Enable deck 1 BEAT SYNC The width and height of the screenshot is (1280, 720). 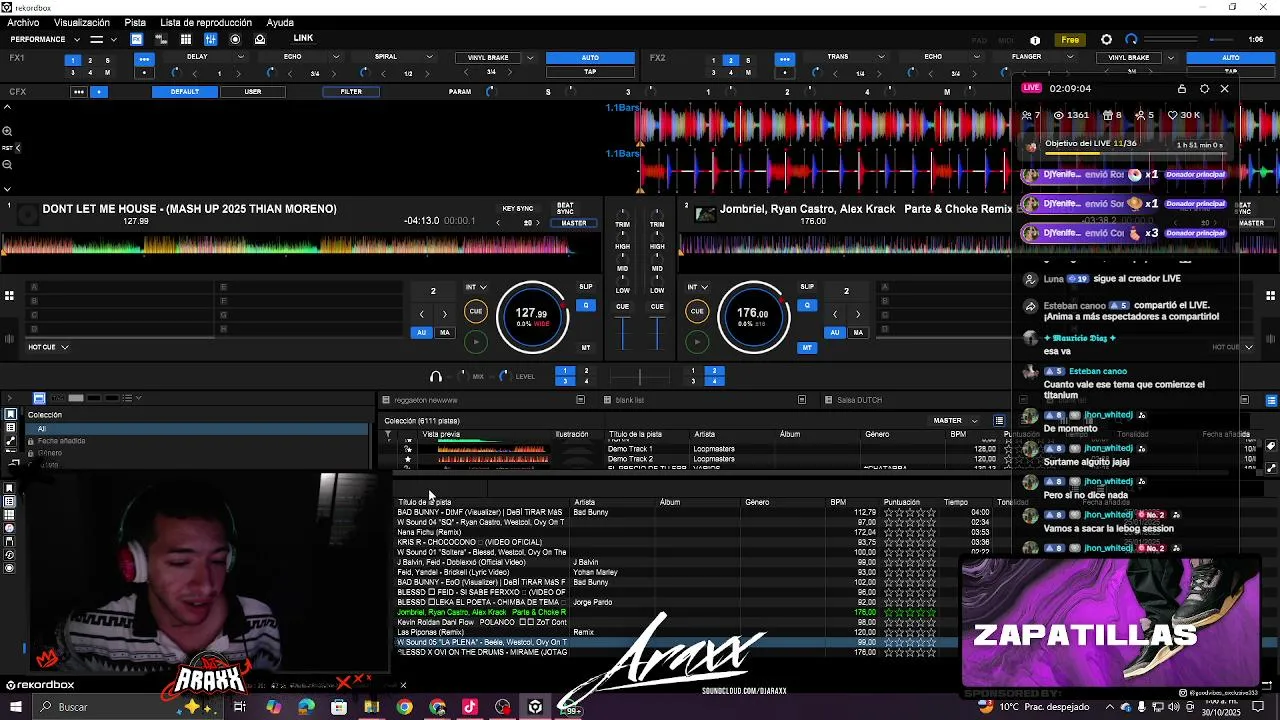565,208
